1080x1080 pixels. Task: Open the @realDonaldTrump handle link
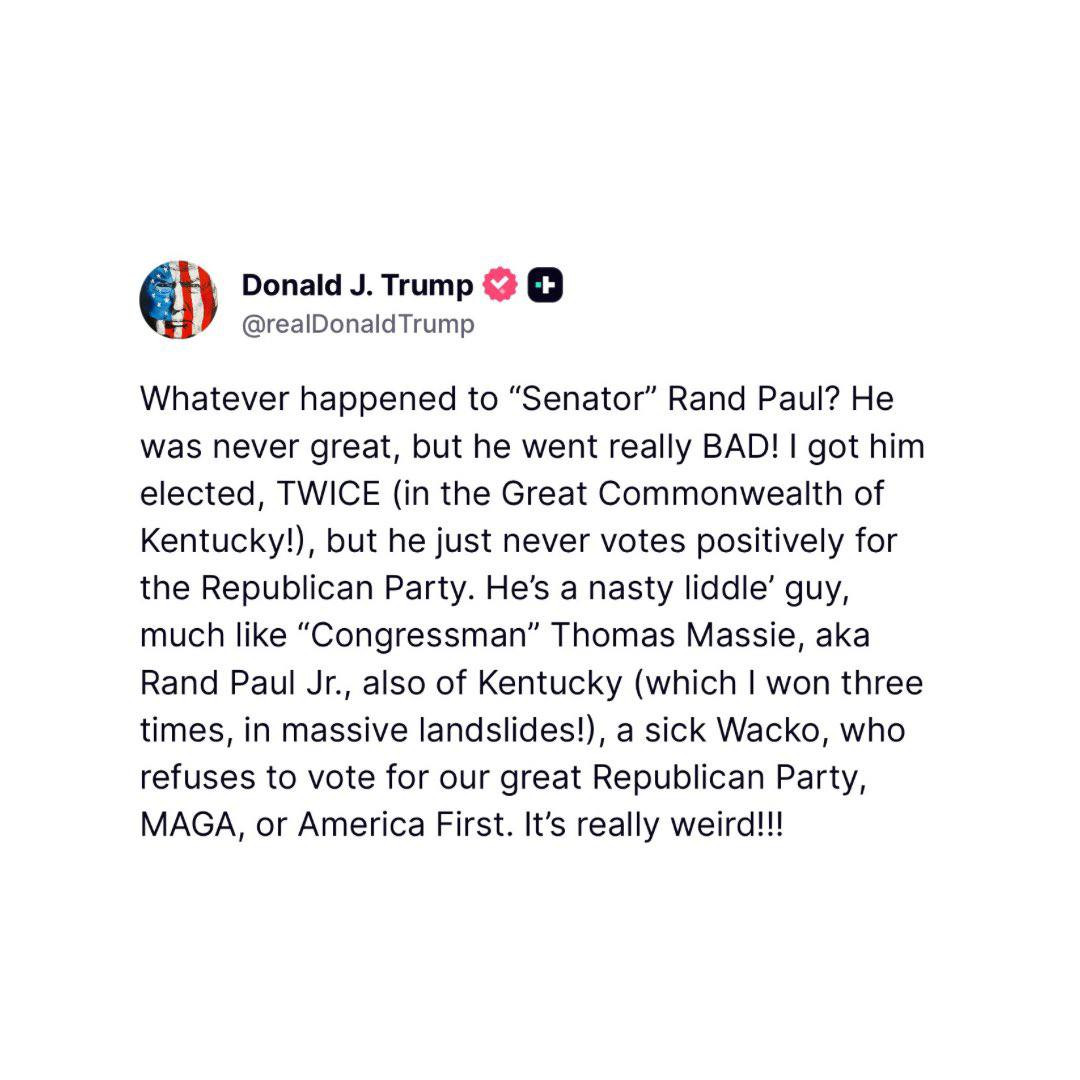tap(357, 325)
